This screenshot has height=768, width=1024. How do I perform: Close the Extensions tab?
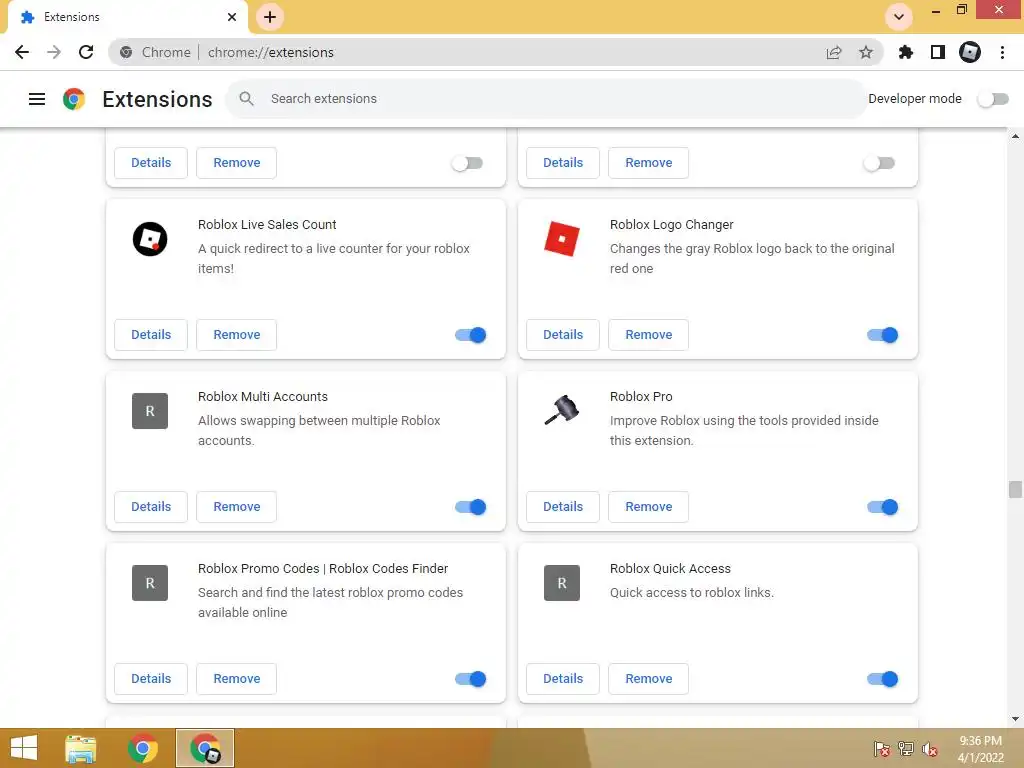232,17
